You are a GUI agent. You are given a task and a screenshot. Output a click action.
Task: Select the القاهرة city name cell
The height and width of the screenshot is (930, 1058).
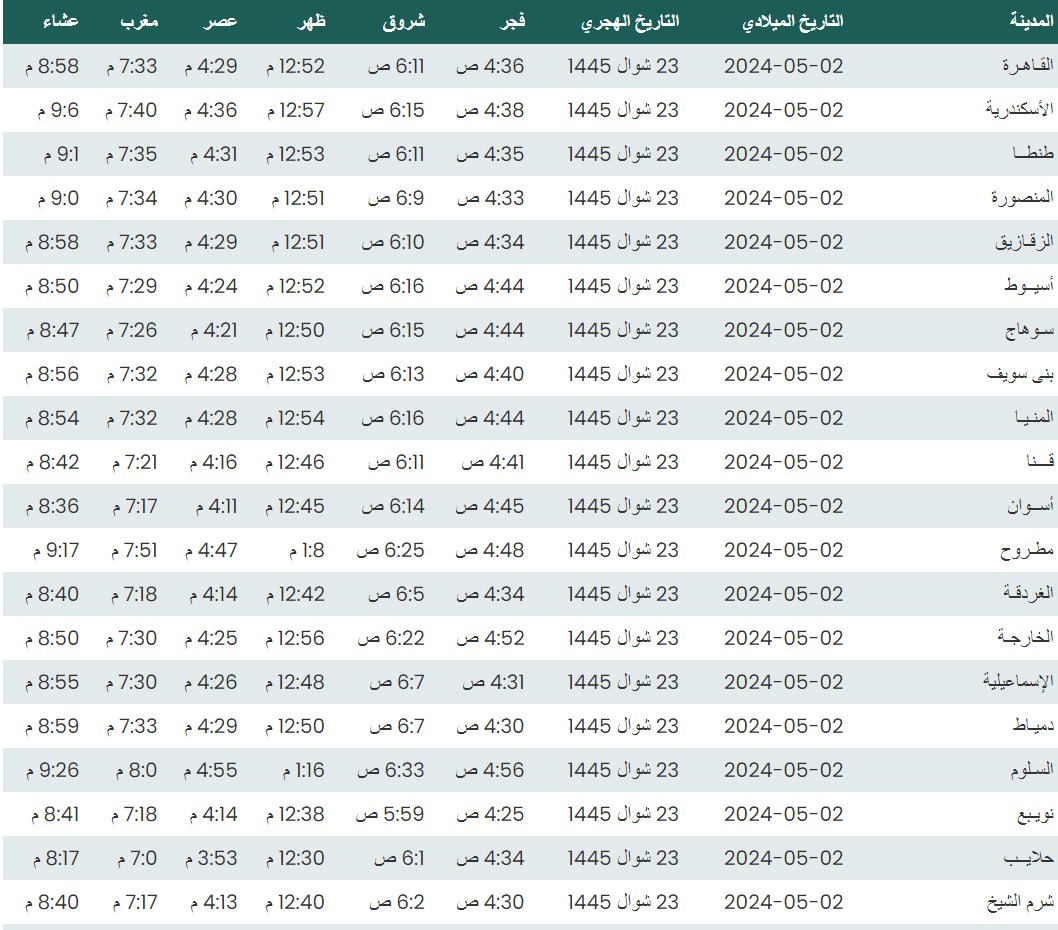(1028, 66)
